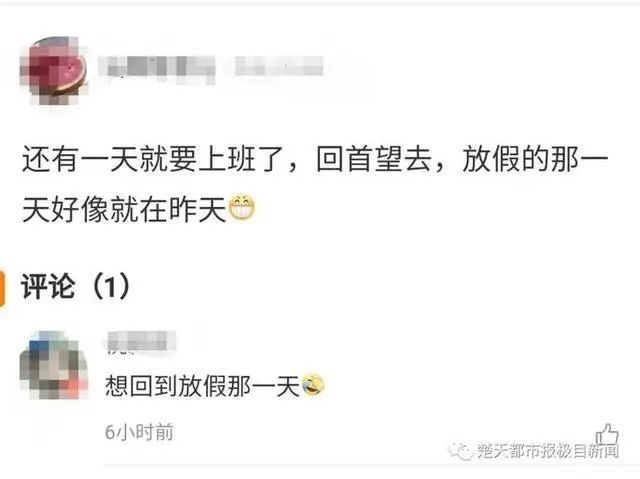Click the WeChat logo in the watermark
This screenshot has width=640, height=479.
point(460,451)
